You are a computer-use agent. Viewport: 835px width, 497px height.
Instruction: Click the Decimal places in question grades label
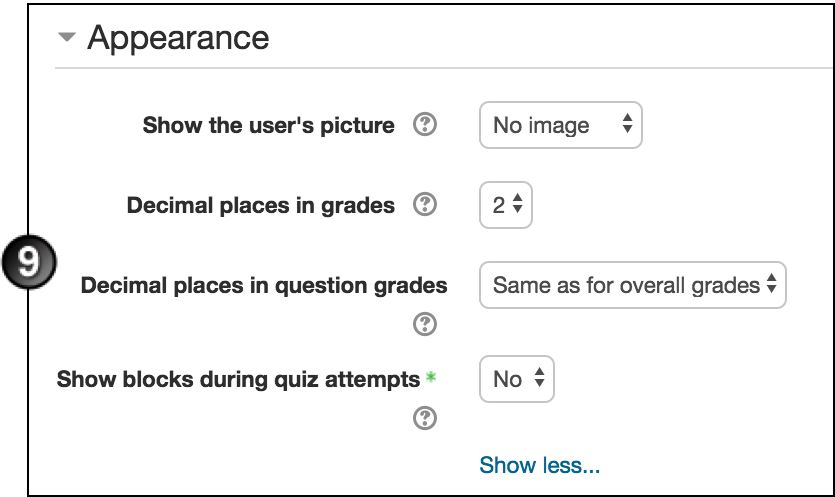coord(264,286)
